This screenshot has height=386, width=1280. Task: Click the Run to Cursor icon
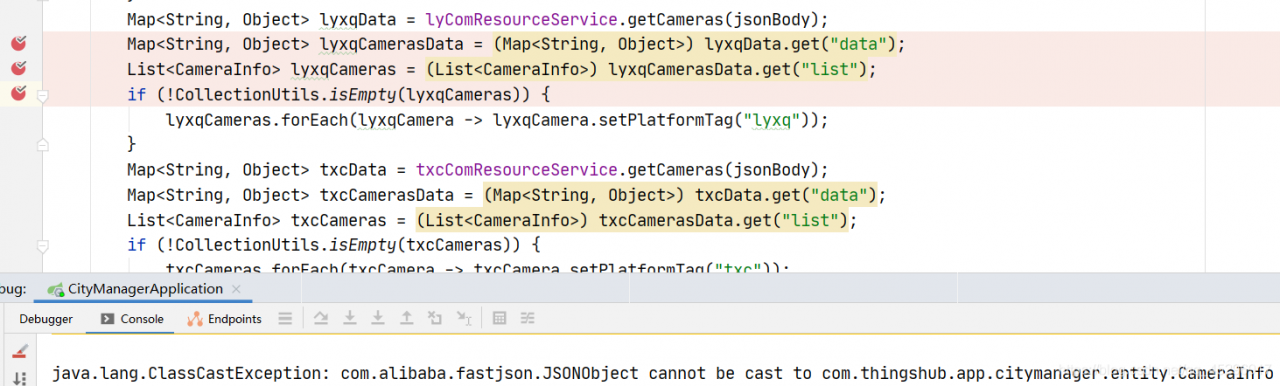(x=464, y=318)
